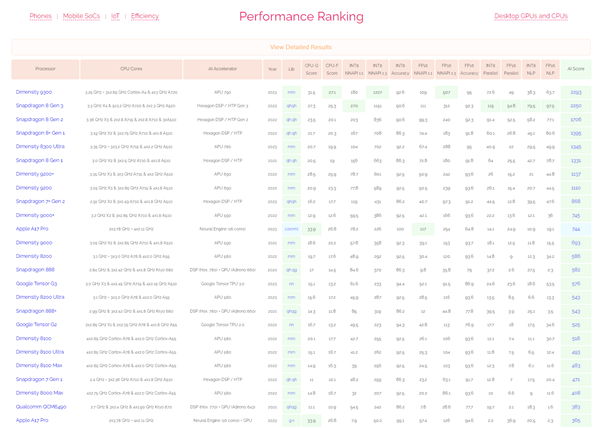
Task: Select the Efficiency navigation link
Action: (x=145, y=16)
